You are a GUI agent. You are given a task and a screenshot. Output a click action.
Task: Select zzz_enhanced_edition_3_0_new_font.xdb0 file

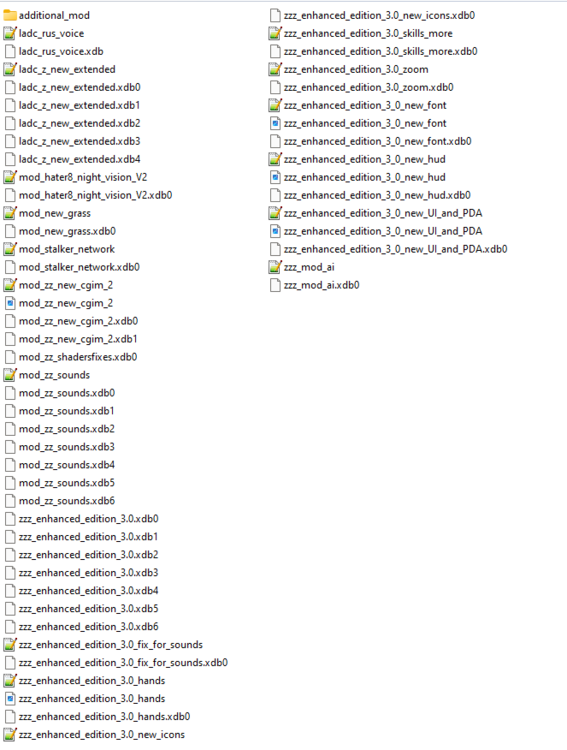371,142
